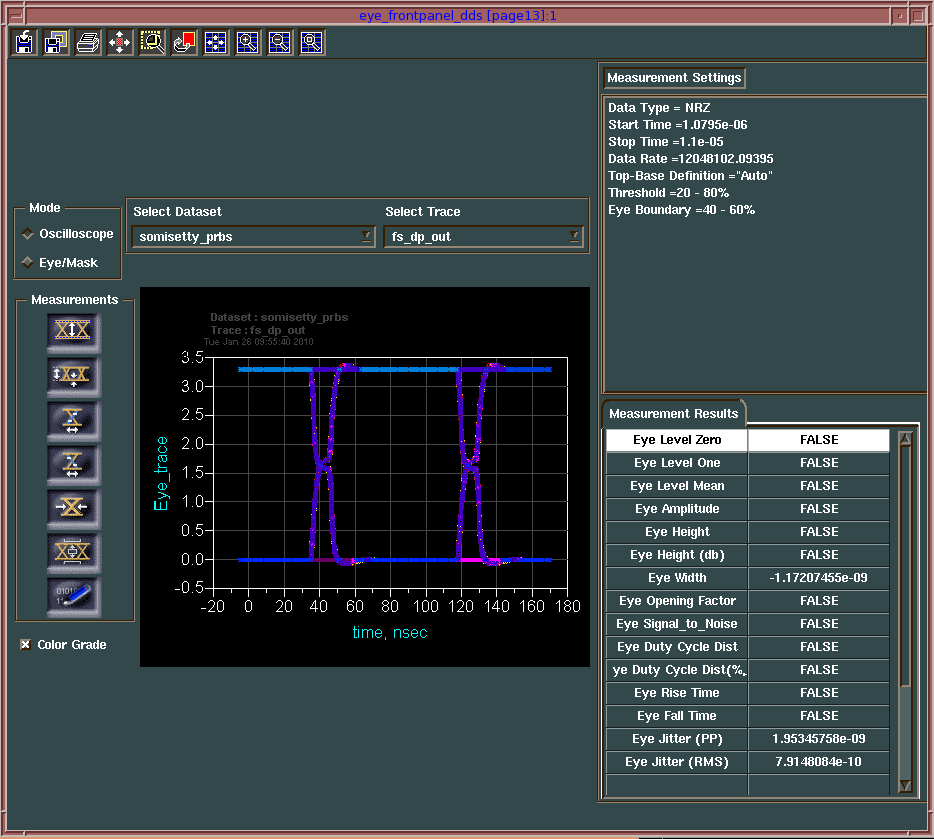
Task: Click the zoom-out toolbar icon
Action: tap(280, 42)
